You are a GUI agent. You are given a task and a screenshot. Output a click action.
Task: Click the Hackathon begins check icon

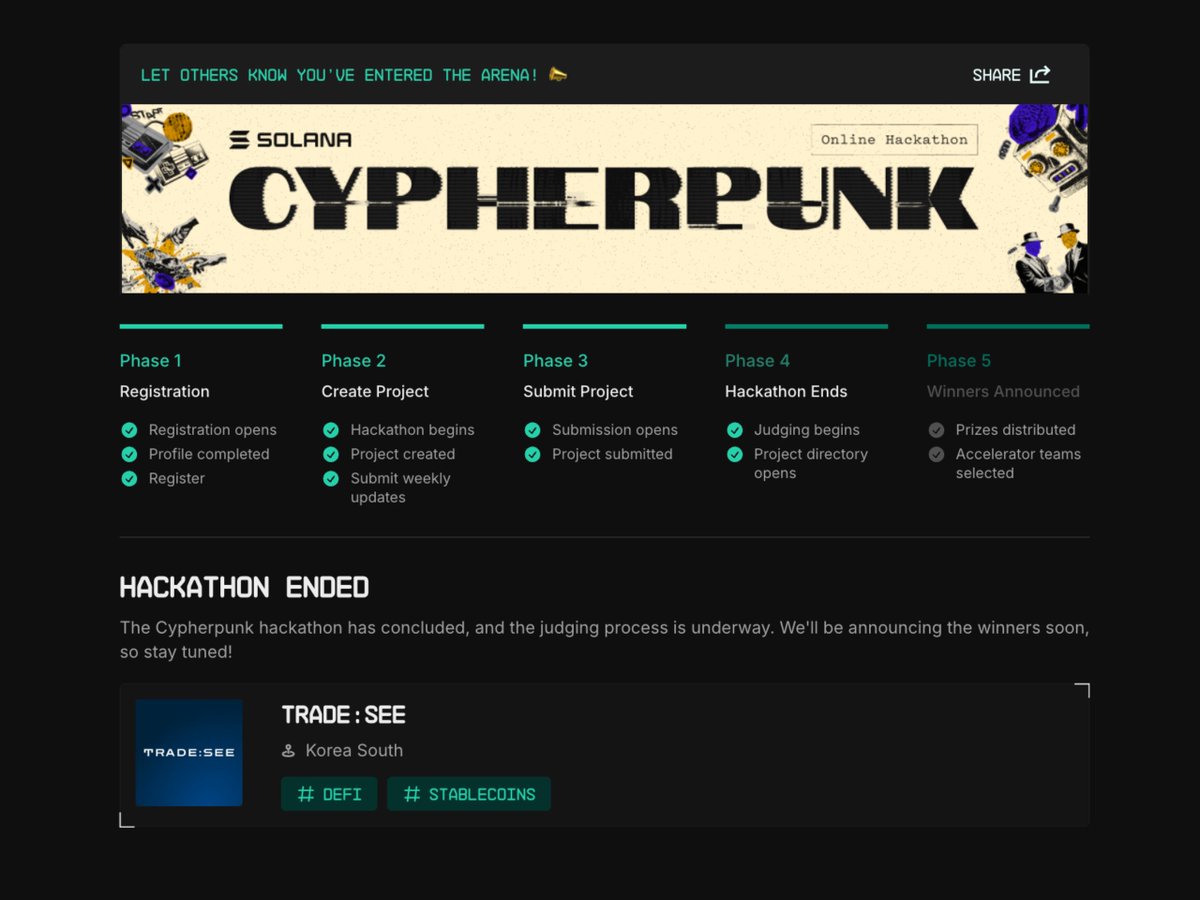coord(331,430)
